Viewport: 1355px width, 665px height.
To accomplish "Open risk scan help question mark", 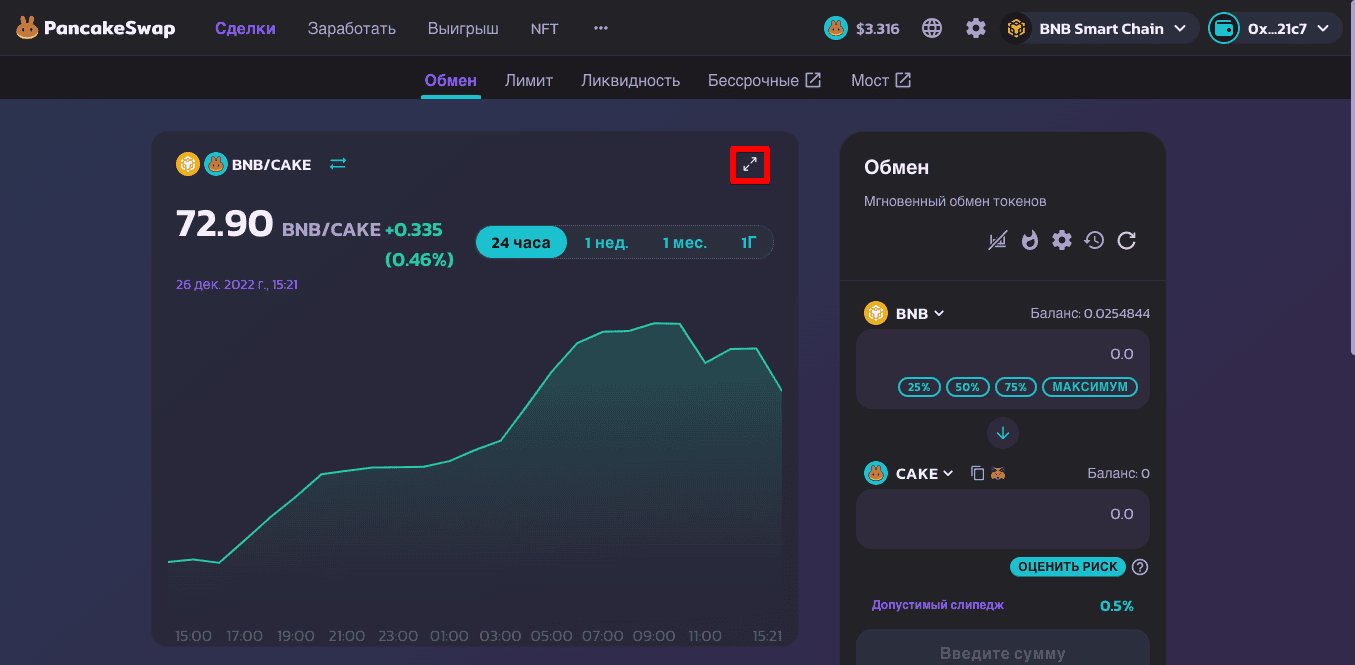I will [x=1140, y=567].
